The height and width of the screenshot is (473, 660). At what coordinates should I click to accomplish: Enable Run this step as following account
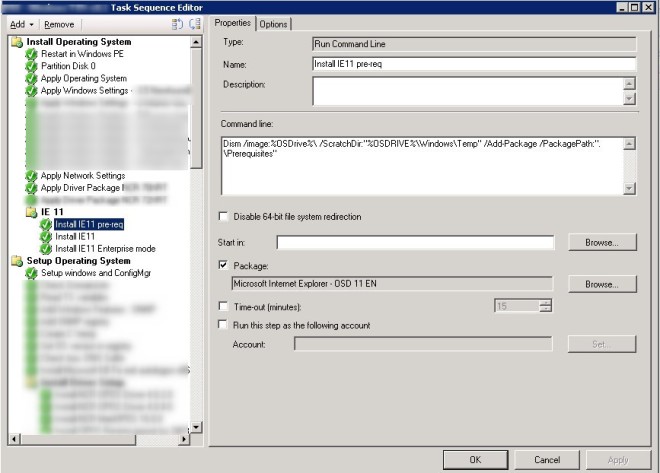(x=223, y=325)
